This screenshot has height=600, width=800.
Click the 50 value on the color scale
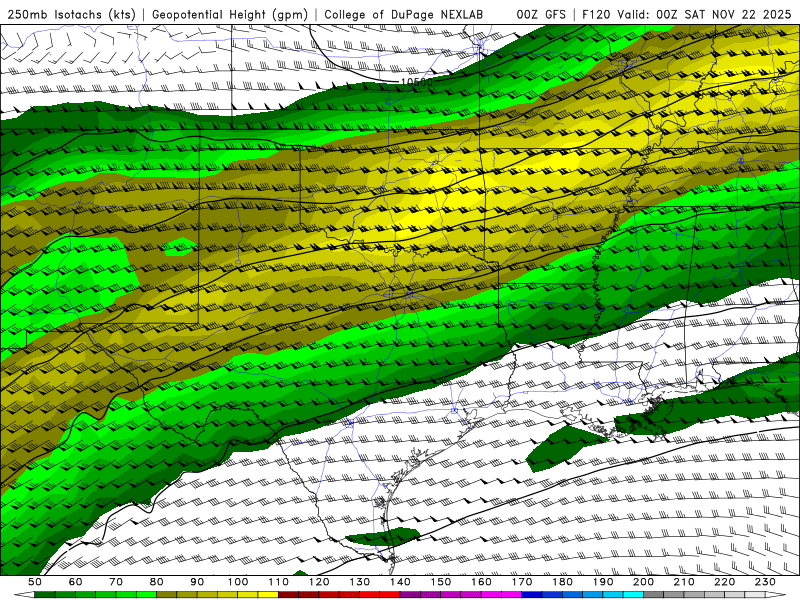35,582
